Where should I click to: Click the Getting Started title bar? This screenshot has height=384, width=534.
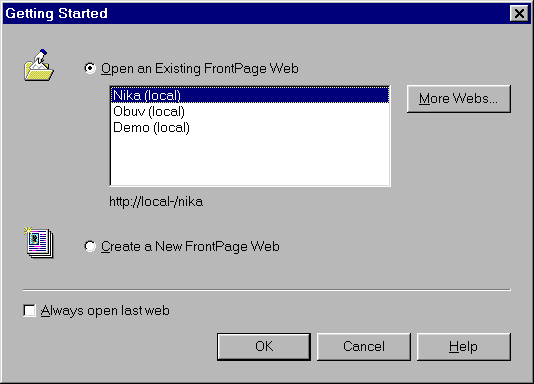click(255, 14)
